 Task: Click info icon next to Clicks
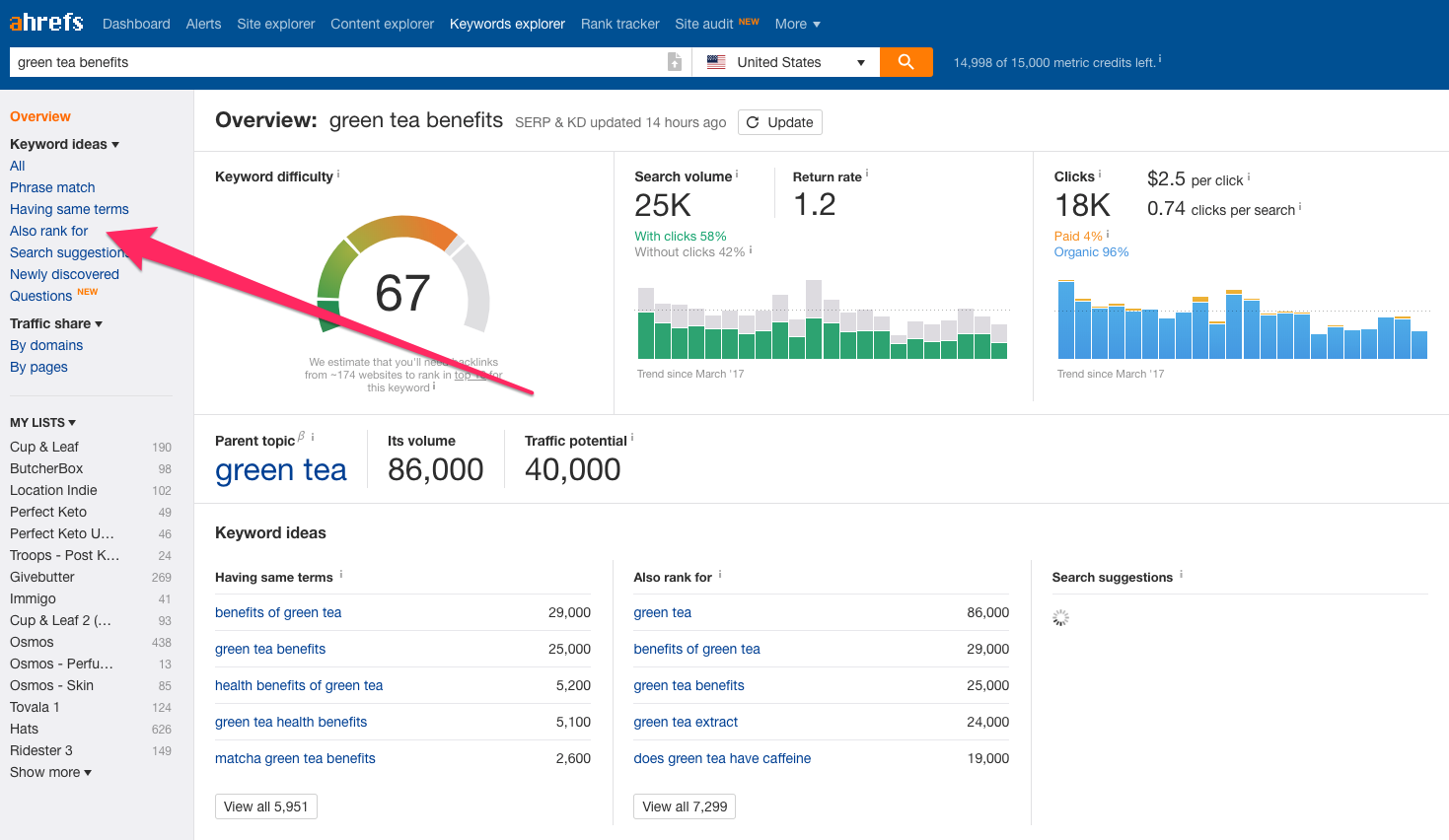click(x=1100, y=174)
